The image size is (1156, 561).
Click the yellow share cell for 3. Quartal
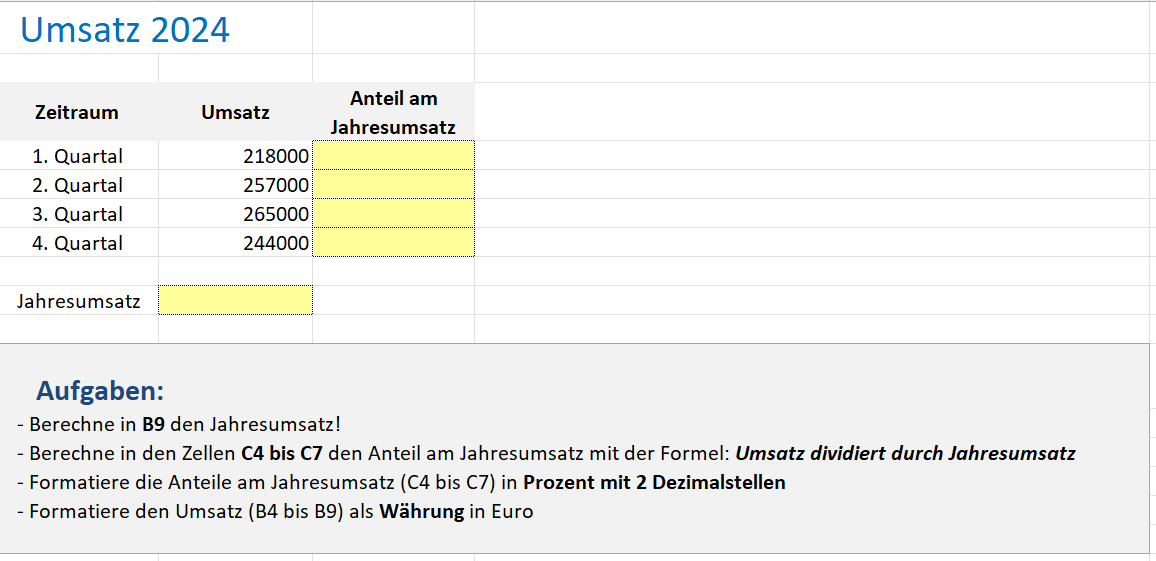(394, 214)
